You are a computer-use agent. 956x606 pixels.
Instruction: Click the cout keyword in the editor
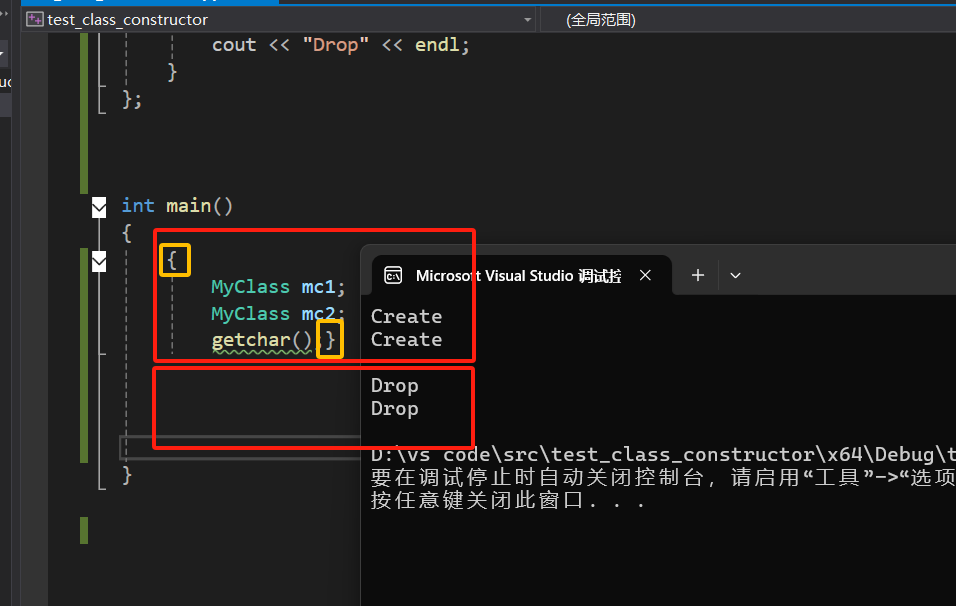click(234, 45)
